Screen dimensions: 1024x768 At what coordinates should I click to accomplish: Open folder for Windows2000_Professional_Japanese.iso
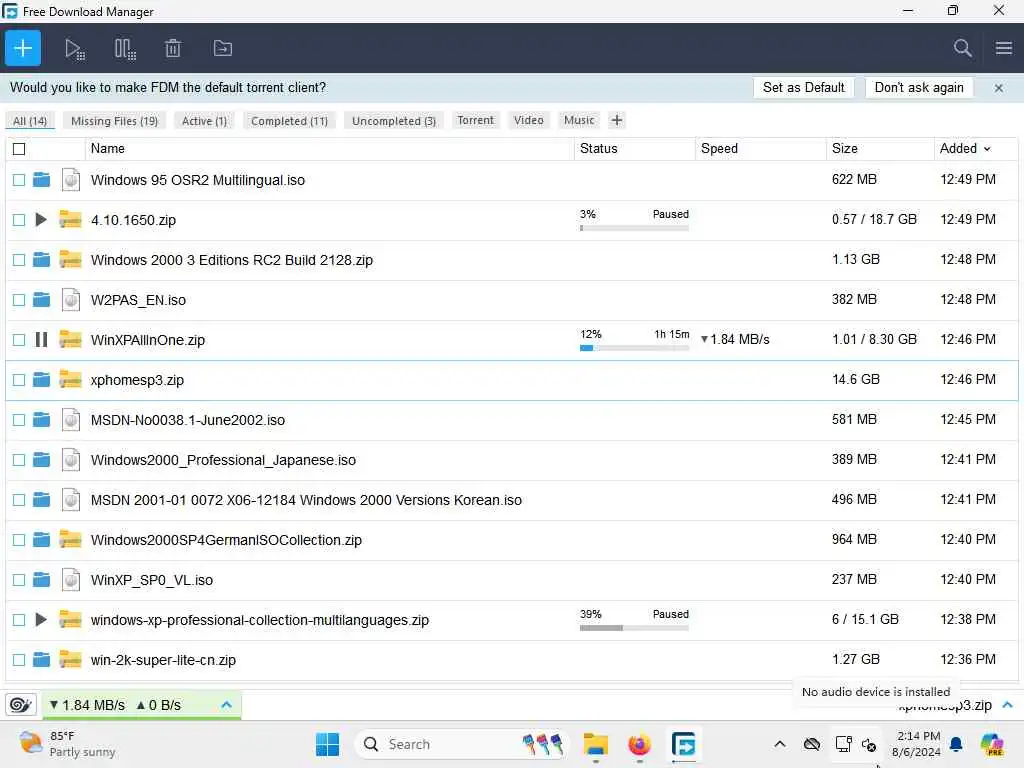[41, 460]
